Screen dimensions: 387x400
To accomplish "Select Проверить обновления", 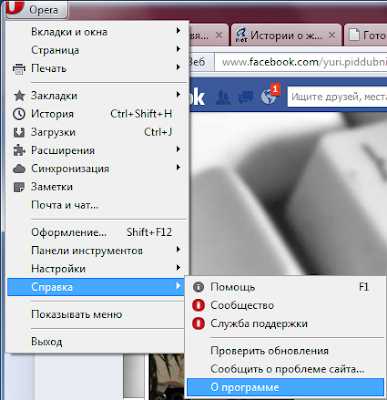I will click(x=285, y=351).
